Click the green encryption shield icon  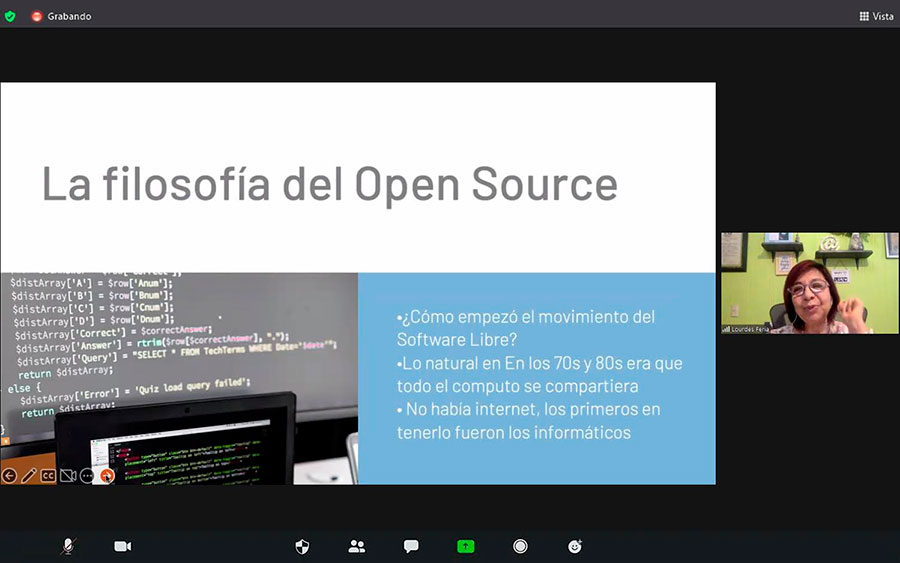pos(10,16)
